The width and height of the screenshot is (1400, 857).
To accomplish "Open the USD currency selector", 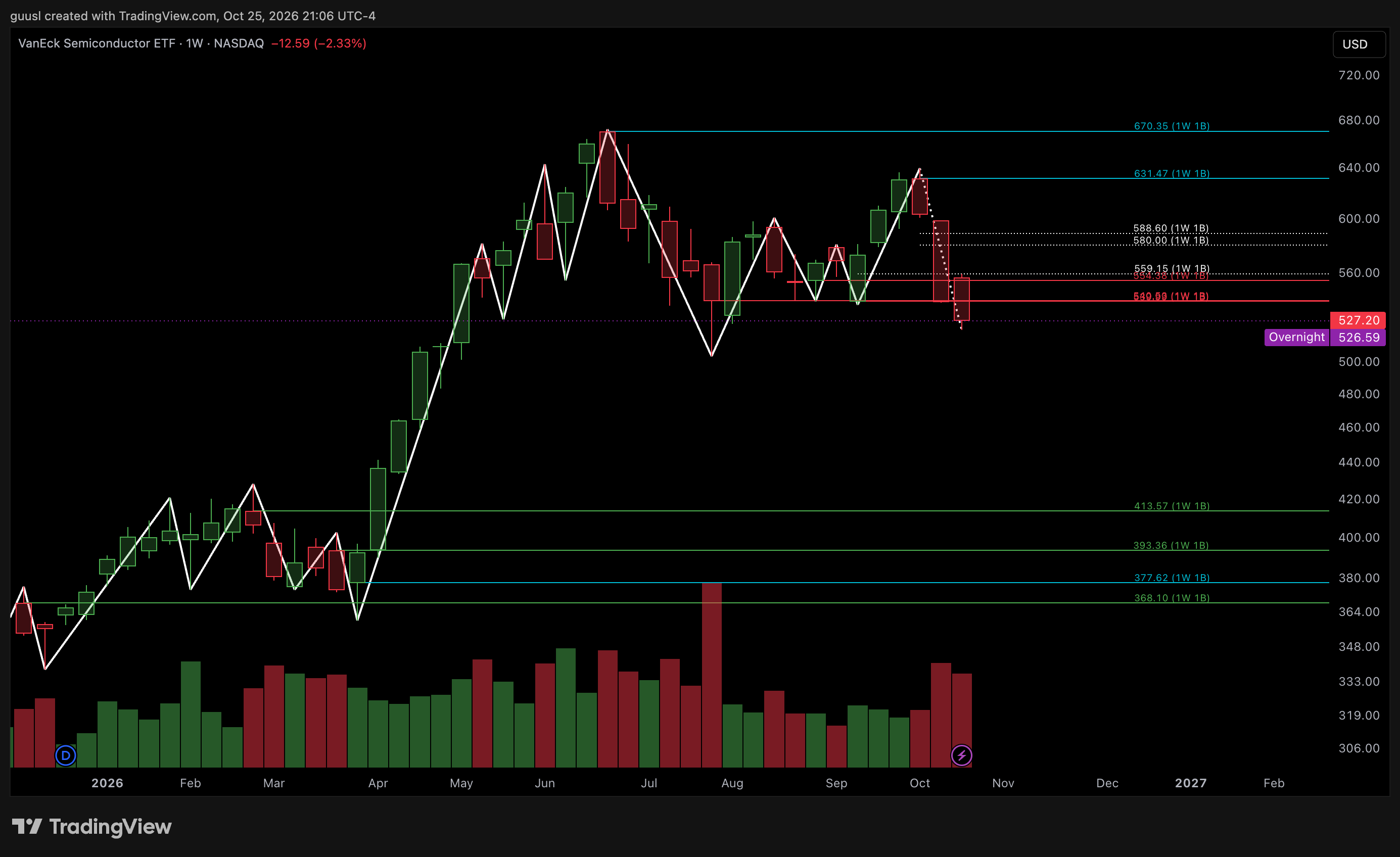I will [1359, 44].
